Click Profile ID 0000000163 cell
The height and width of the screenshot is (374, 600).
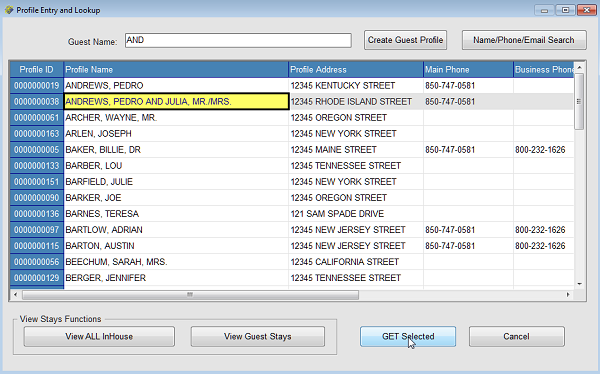(x=37, y=134)
